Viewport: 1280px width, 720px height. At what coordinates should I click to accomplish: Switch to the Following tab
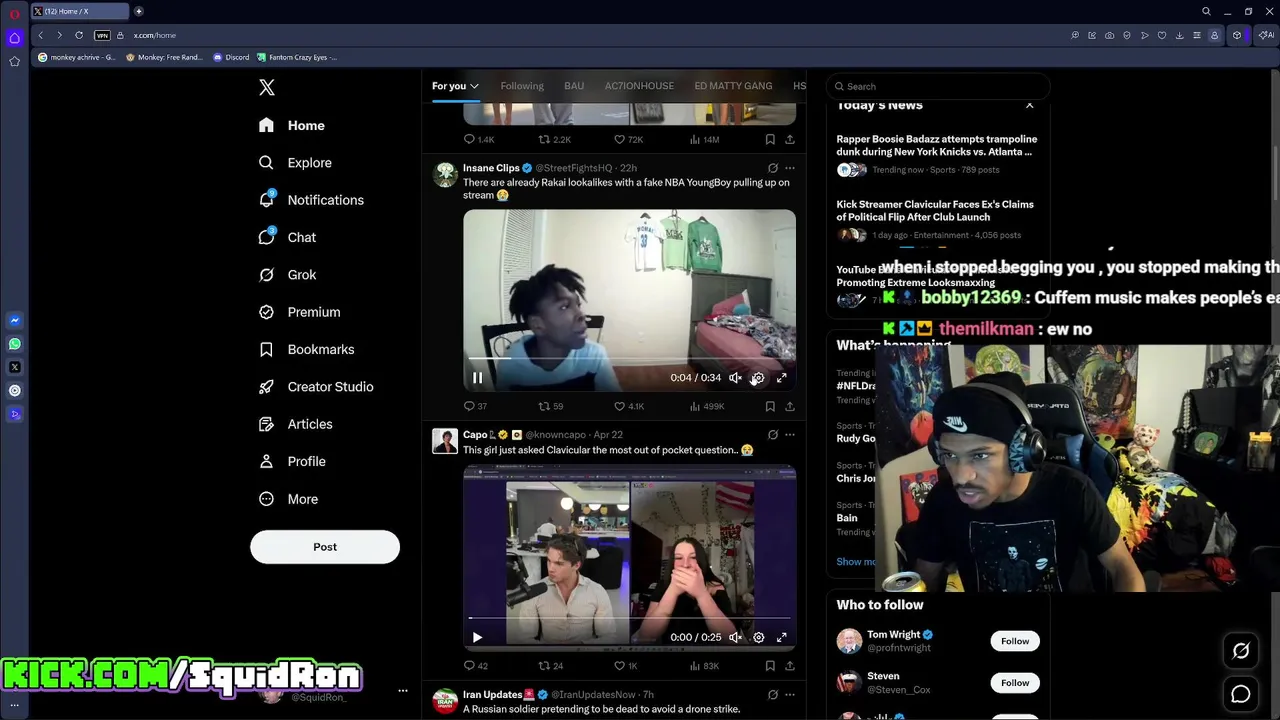pyautogui.click(x=522, y=86)
